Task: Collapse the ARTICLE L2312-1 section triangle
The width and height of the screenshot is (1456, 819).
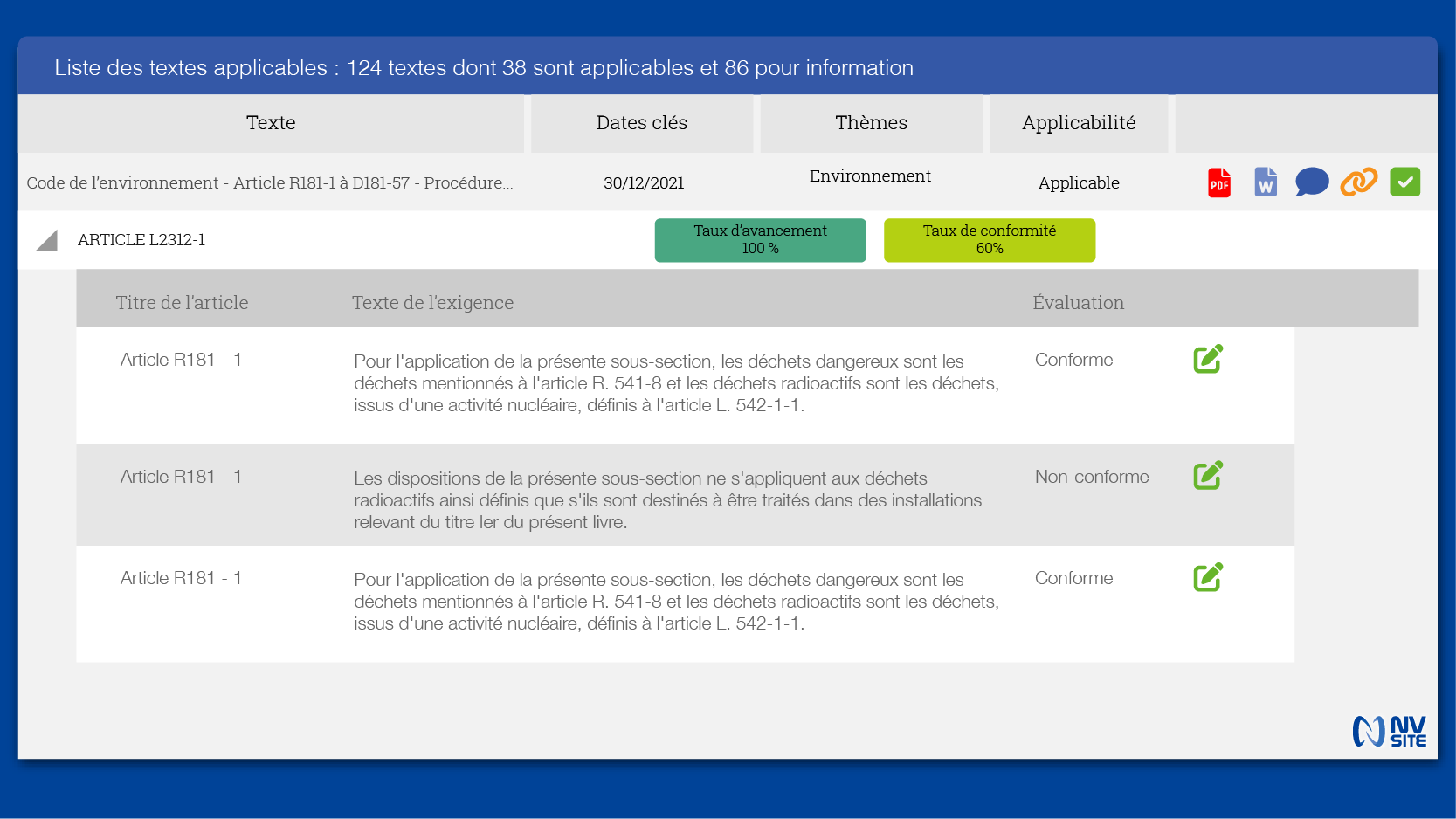Action: [x=47, y=241]
